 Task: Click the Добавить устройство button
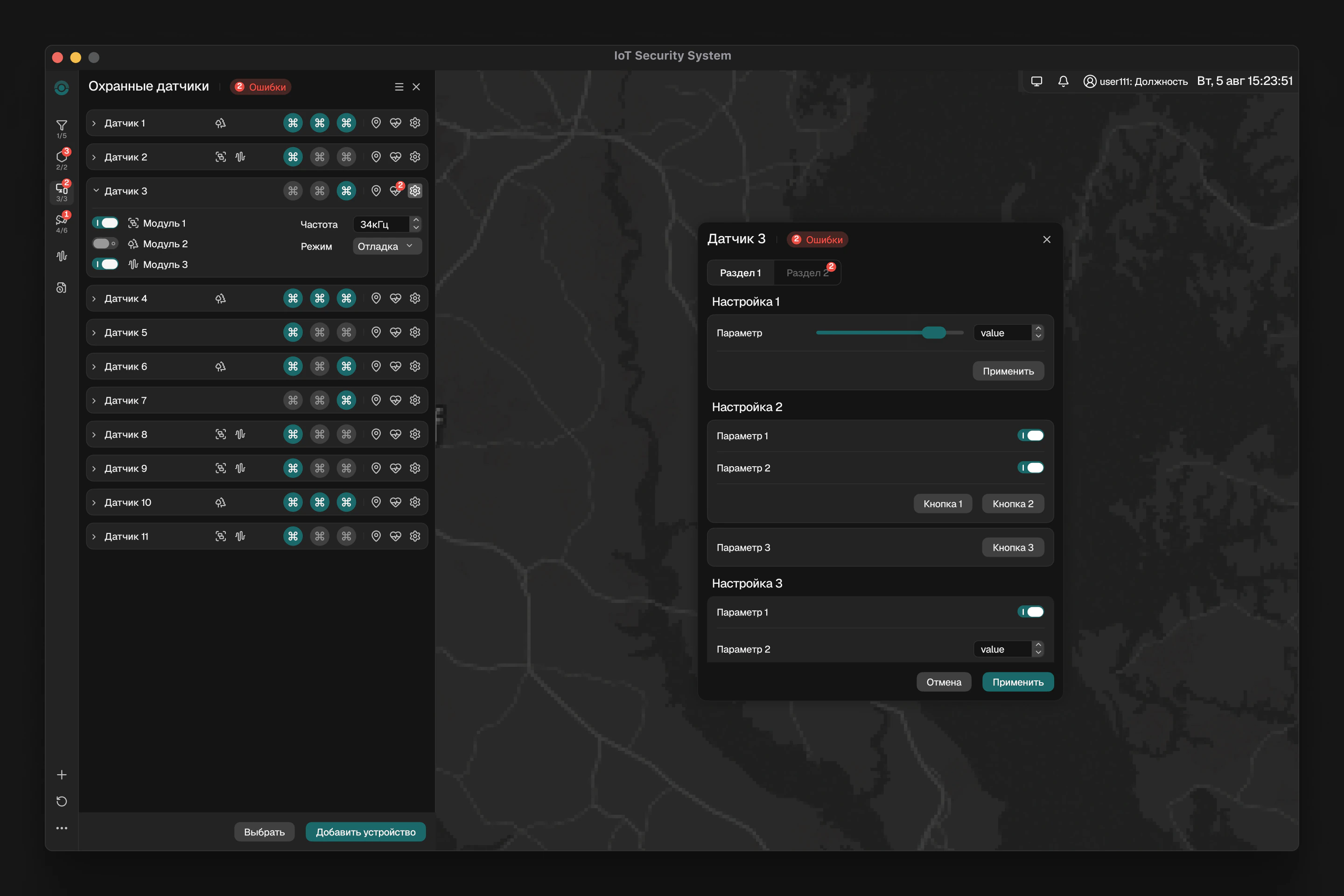366,832
